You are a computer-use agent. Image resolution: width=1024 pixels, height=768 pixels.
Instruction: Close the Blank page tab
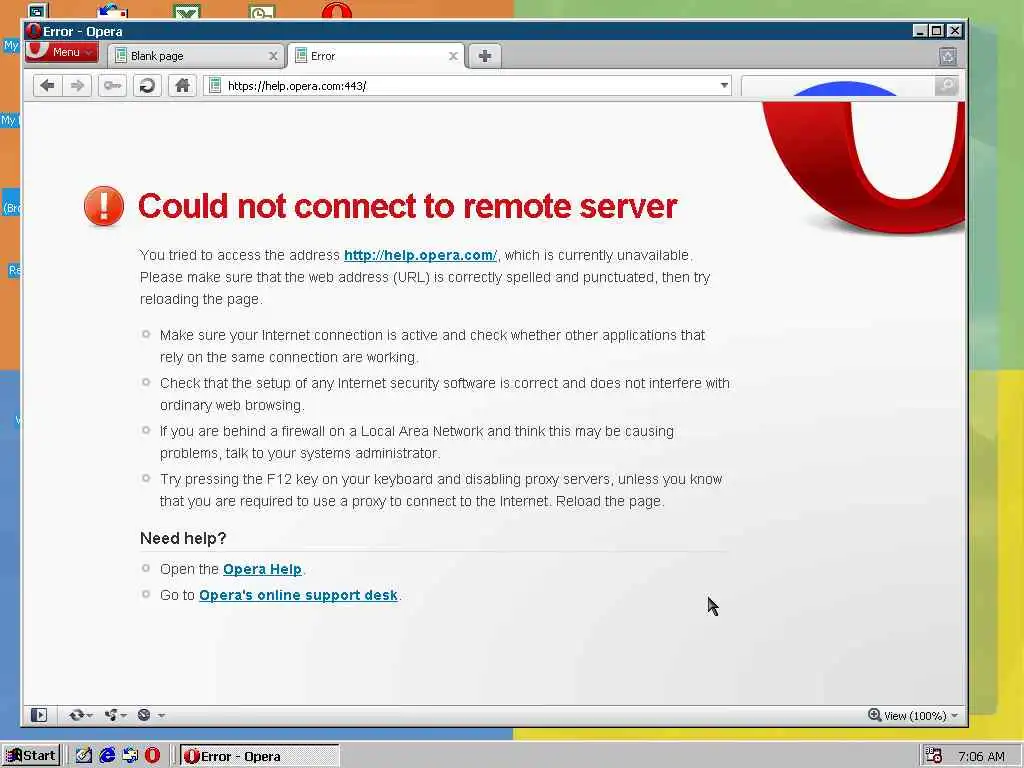[x=273, y=56]
